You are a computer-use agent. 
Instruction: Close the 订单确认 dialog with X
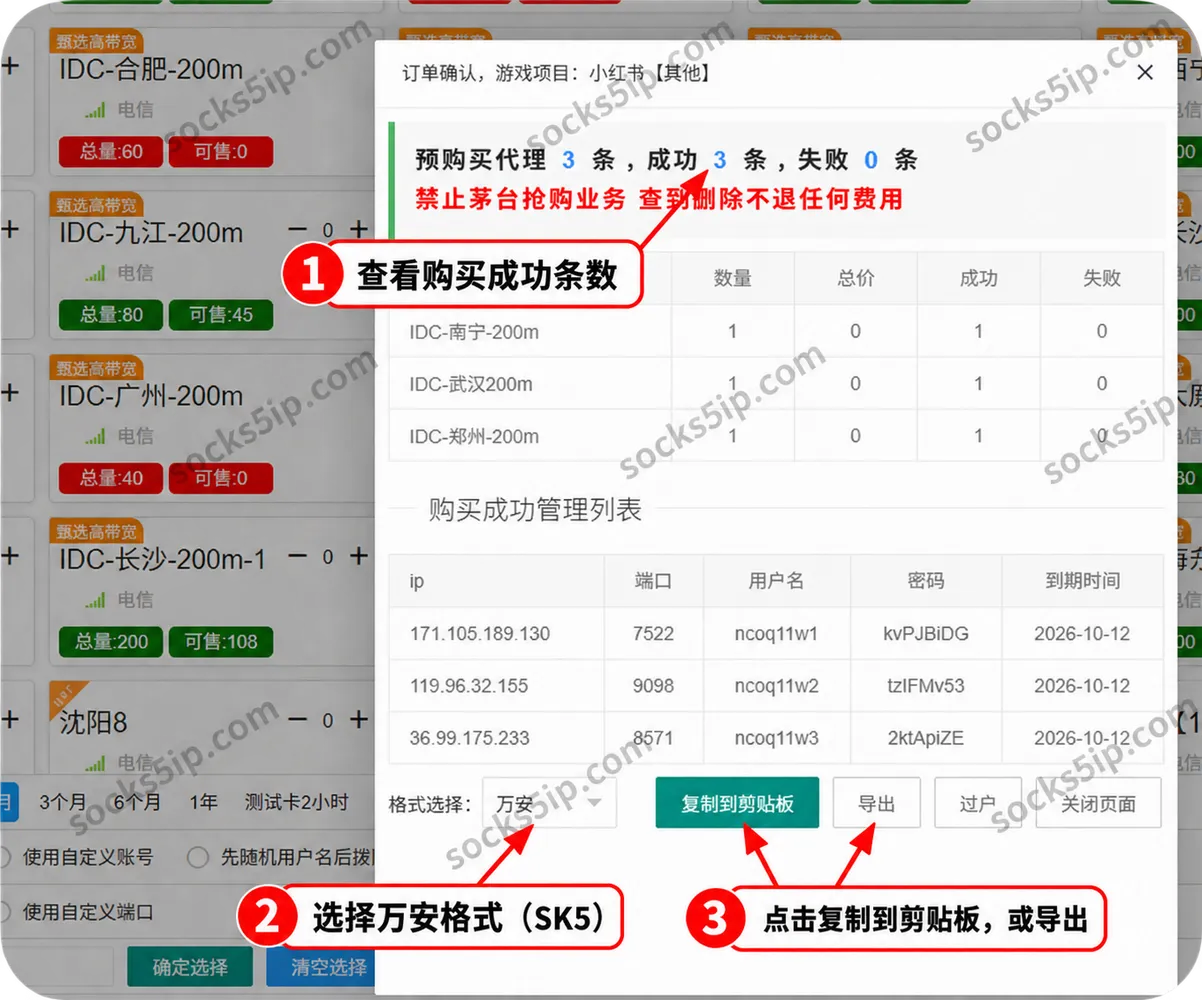tap(1145, 72)
